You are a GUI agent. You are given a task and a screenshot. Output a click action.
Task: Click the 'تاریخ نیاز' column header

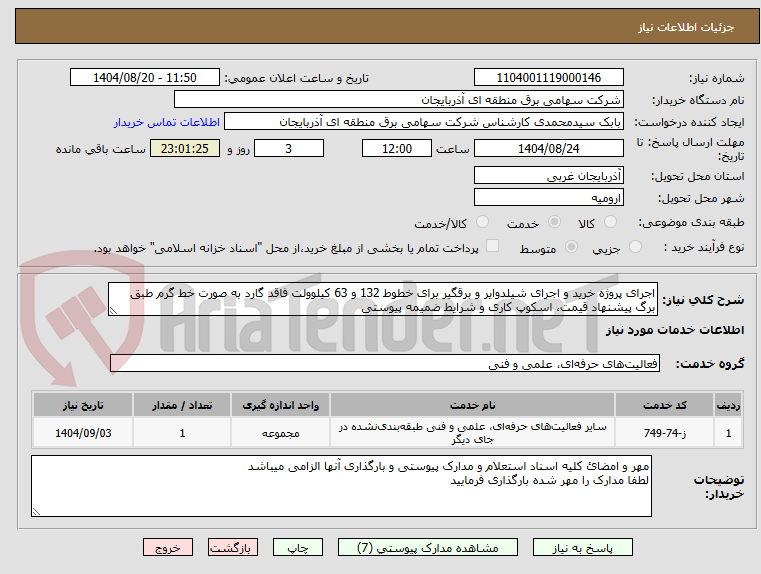click(x=83, y=405)
